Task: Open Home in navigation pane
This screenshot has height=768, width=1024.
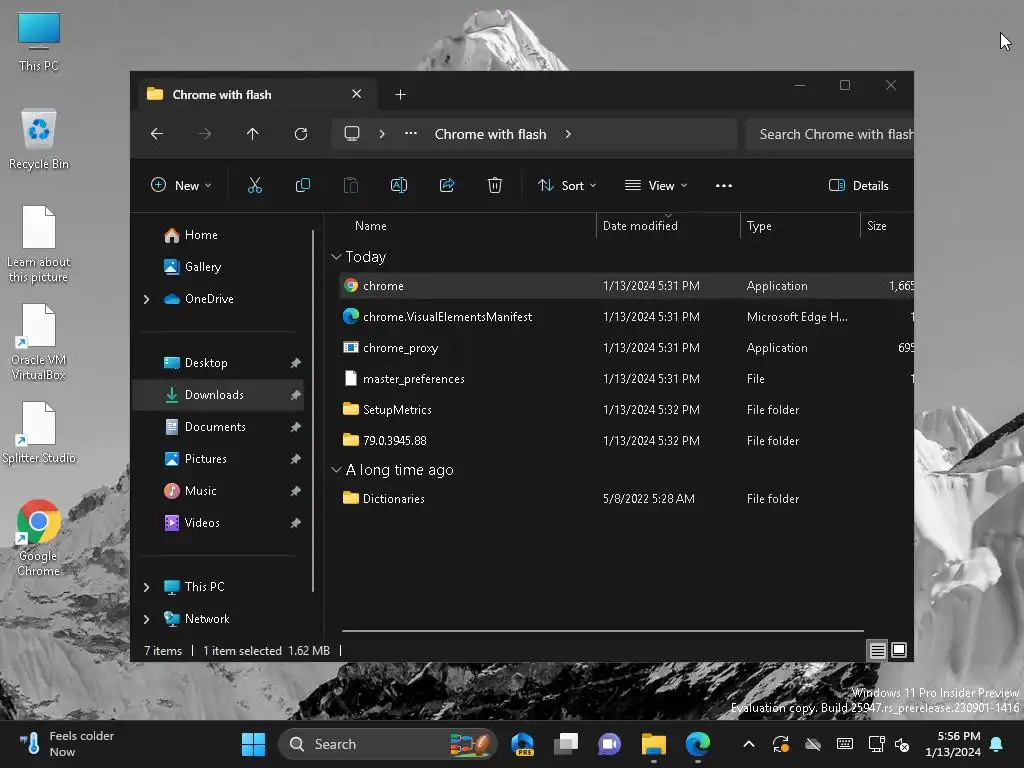Action: (201, 235)
